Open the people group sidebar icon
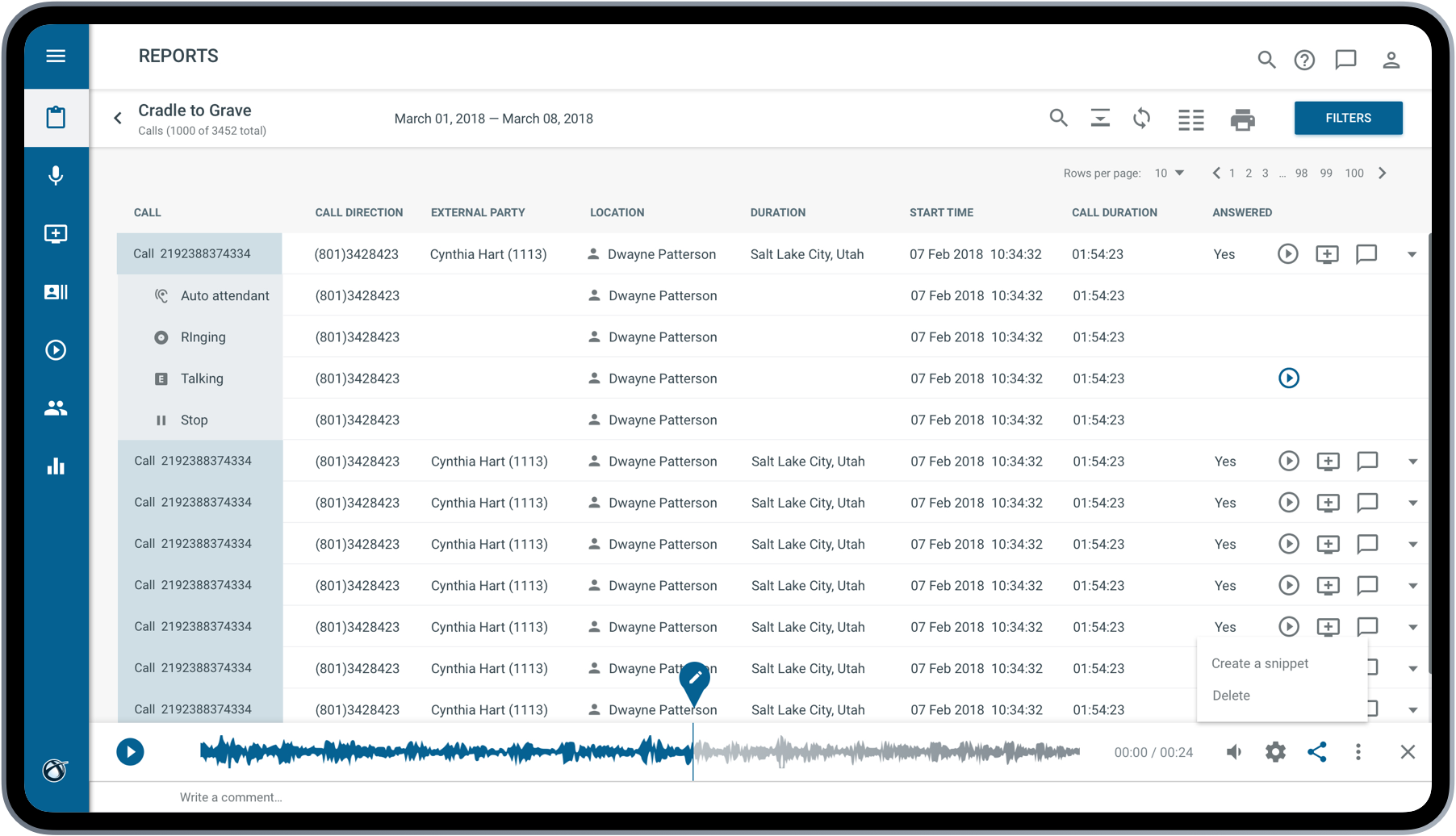This screenshot has width=1456, height=836. (x=56, y=408)
